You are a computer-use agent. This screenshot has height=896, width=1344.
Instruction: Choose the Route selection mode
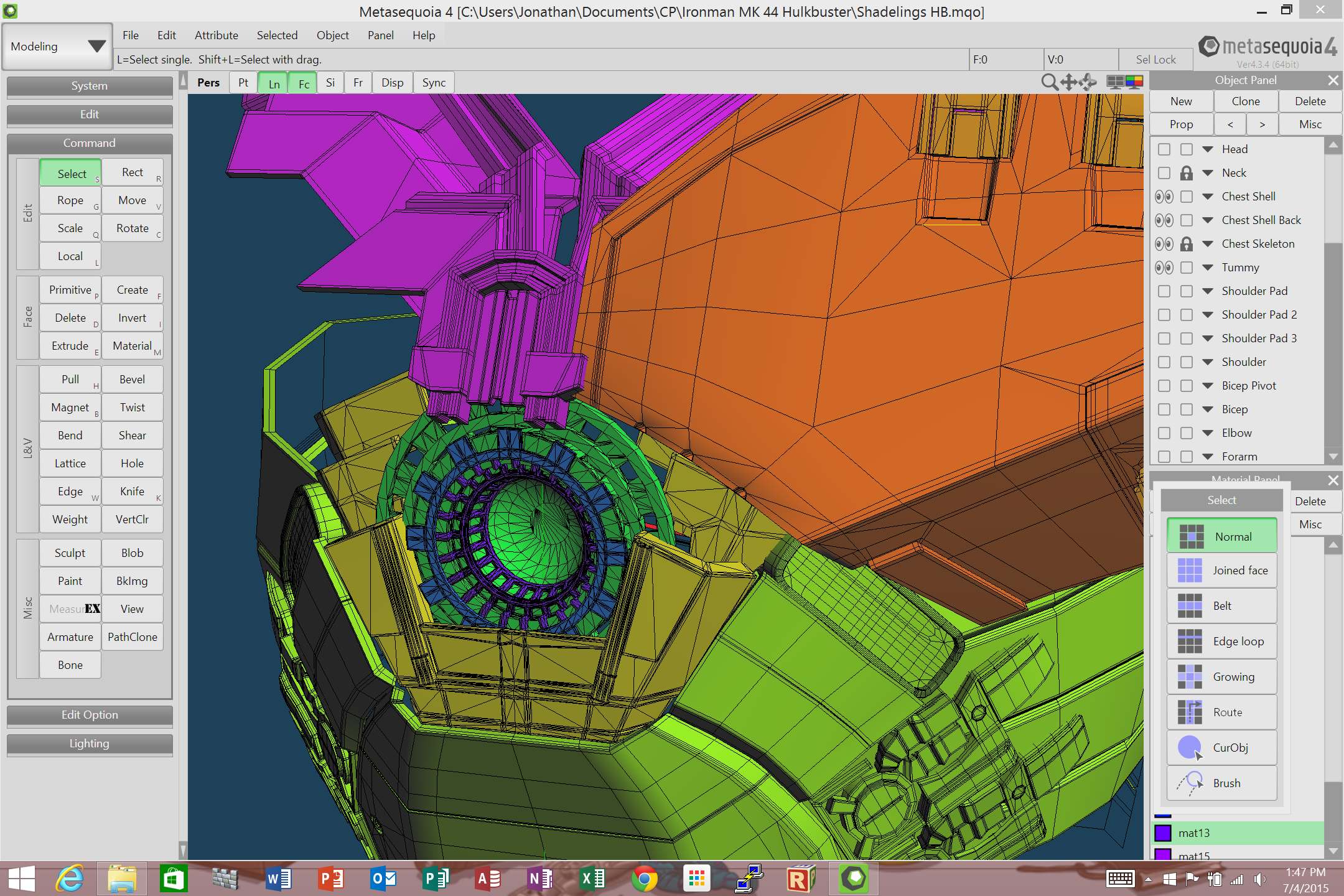pyautogui.click(x=1222, y=712)
